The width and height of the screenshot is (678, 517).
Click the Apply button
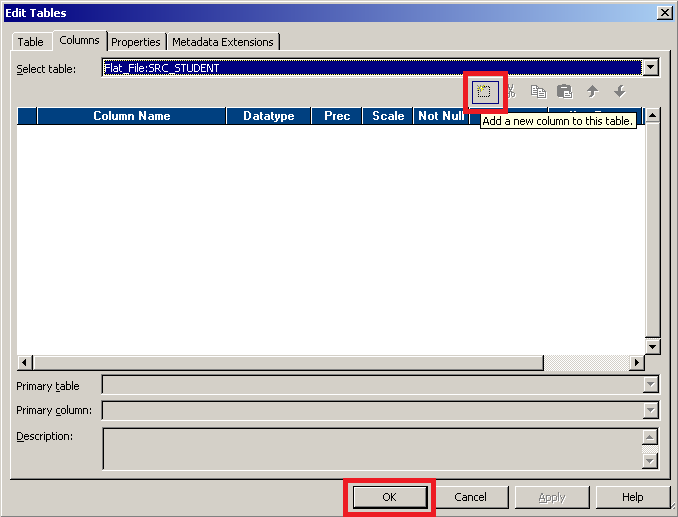(x=552, y=497)
